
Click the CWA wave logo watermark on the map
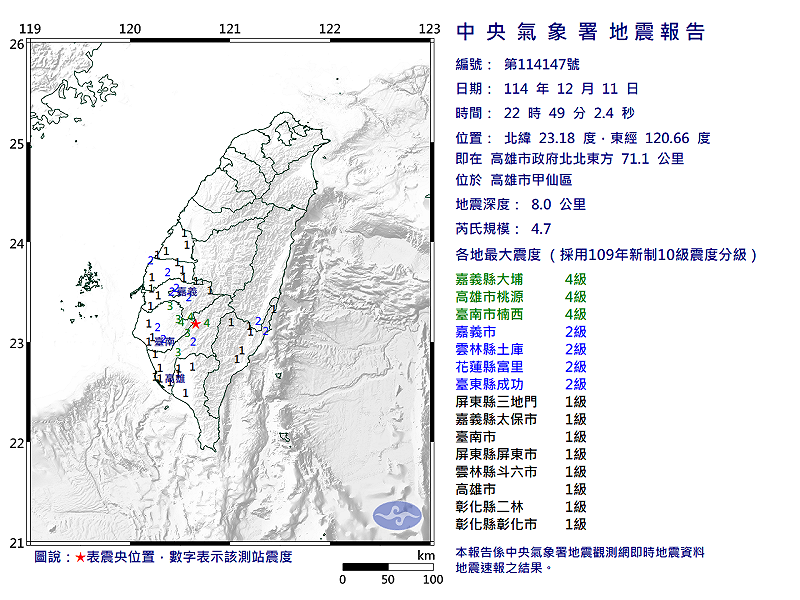(399, 513)
